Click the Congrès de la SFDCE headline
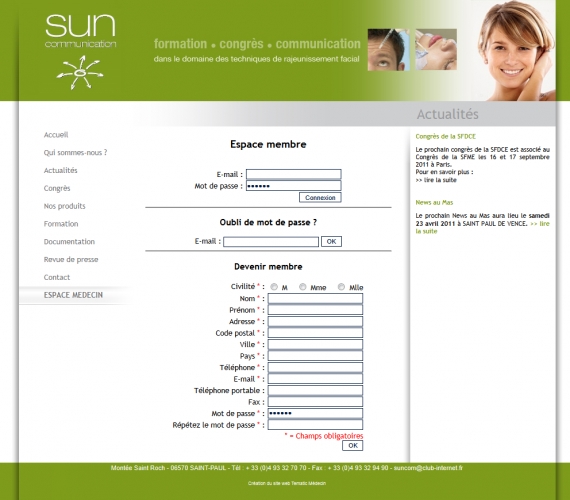This screenshot has width=570, height=500. coord(445,136)
